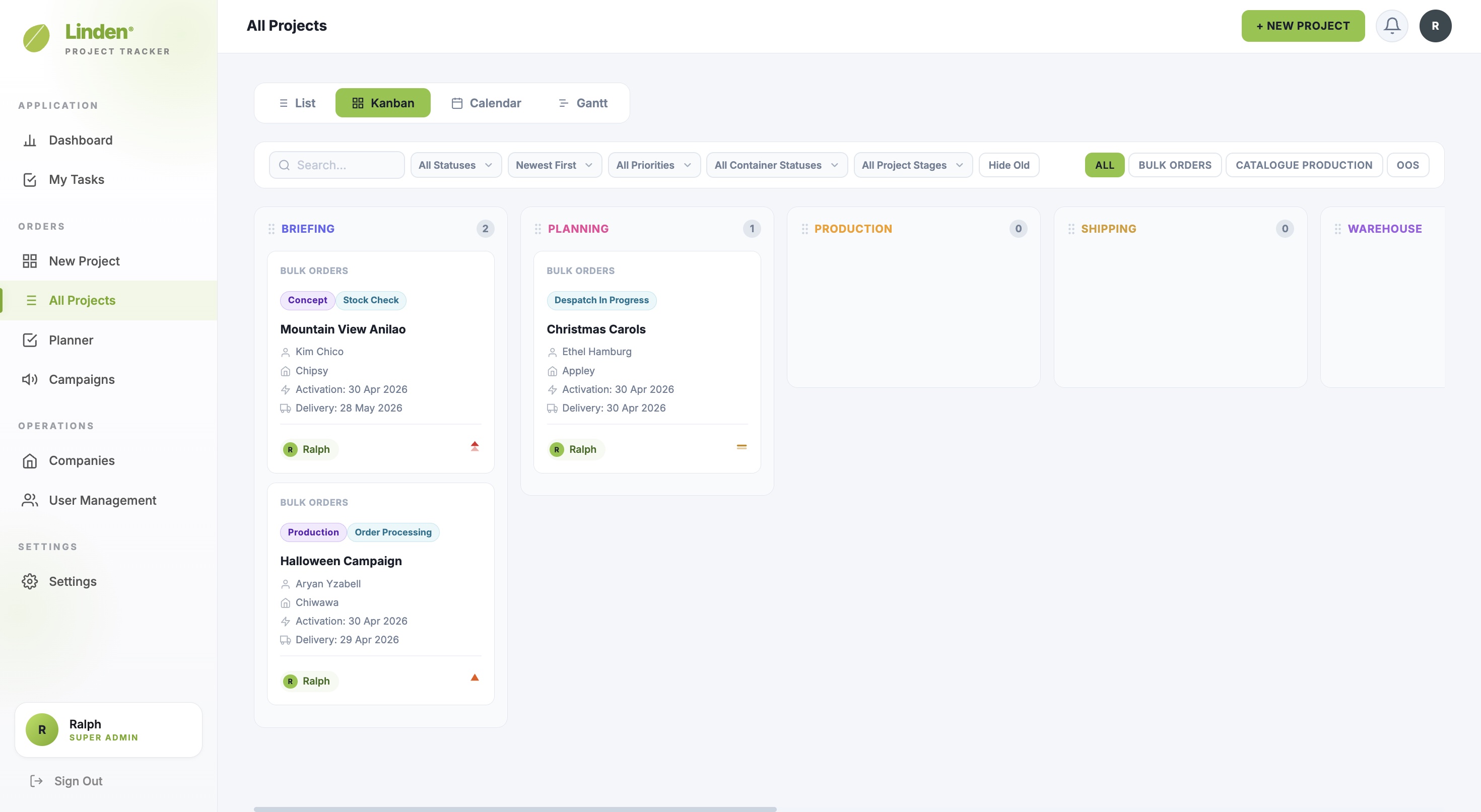Click the search magnifier icon

[x=284, y=166]
